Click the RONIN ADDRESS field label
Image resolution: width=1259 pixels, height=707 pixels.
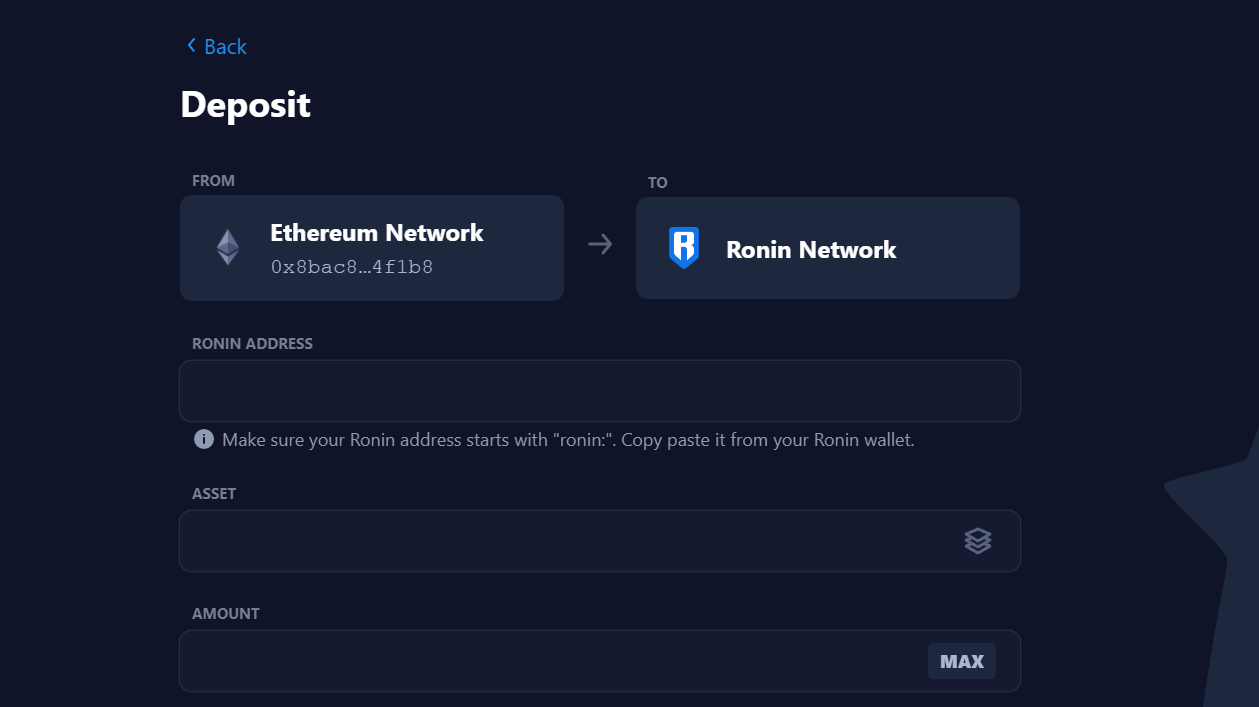[252, 344]
